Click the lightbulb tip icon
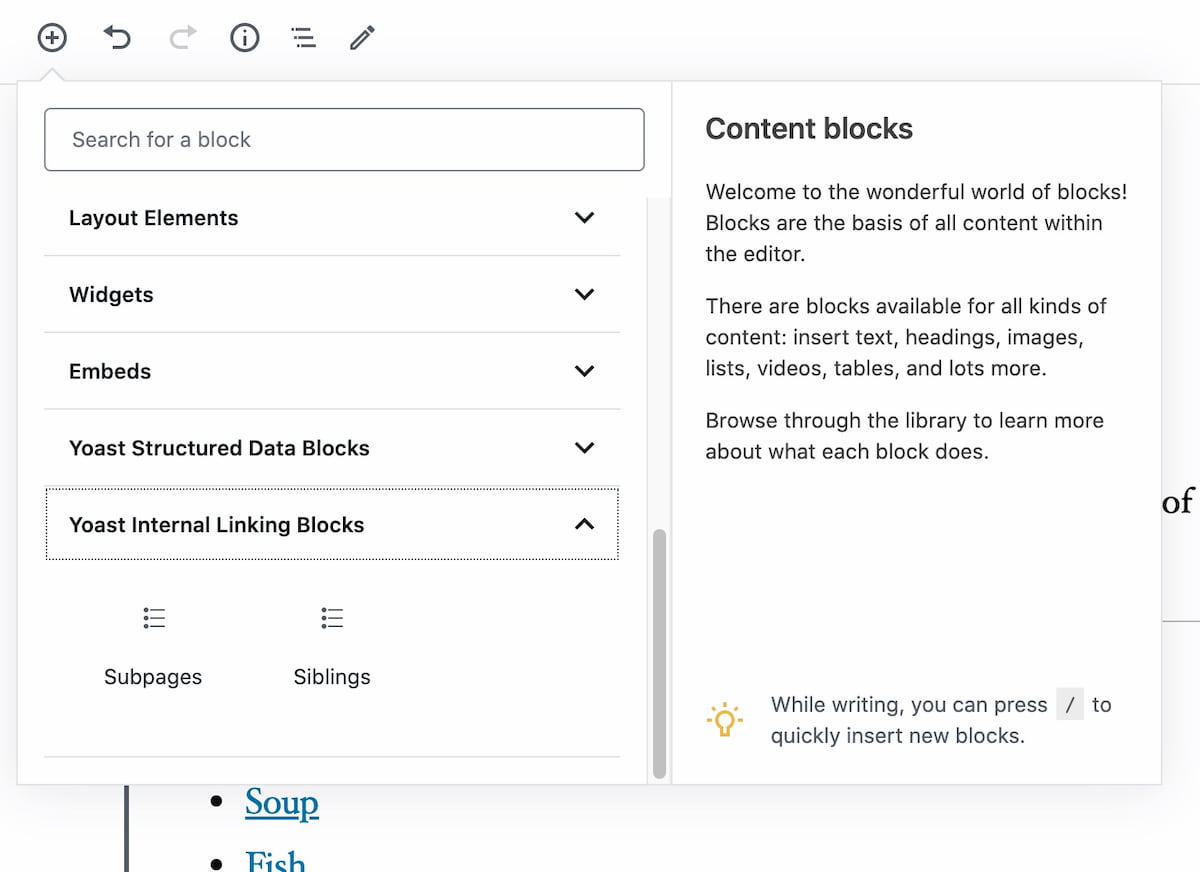 coord(724,720)
